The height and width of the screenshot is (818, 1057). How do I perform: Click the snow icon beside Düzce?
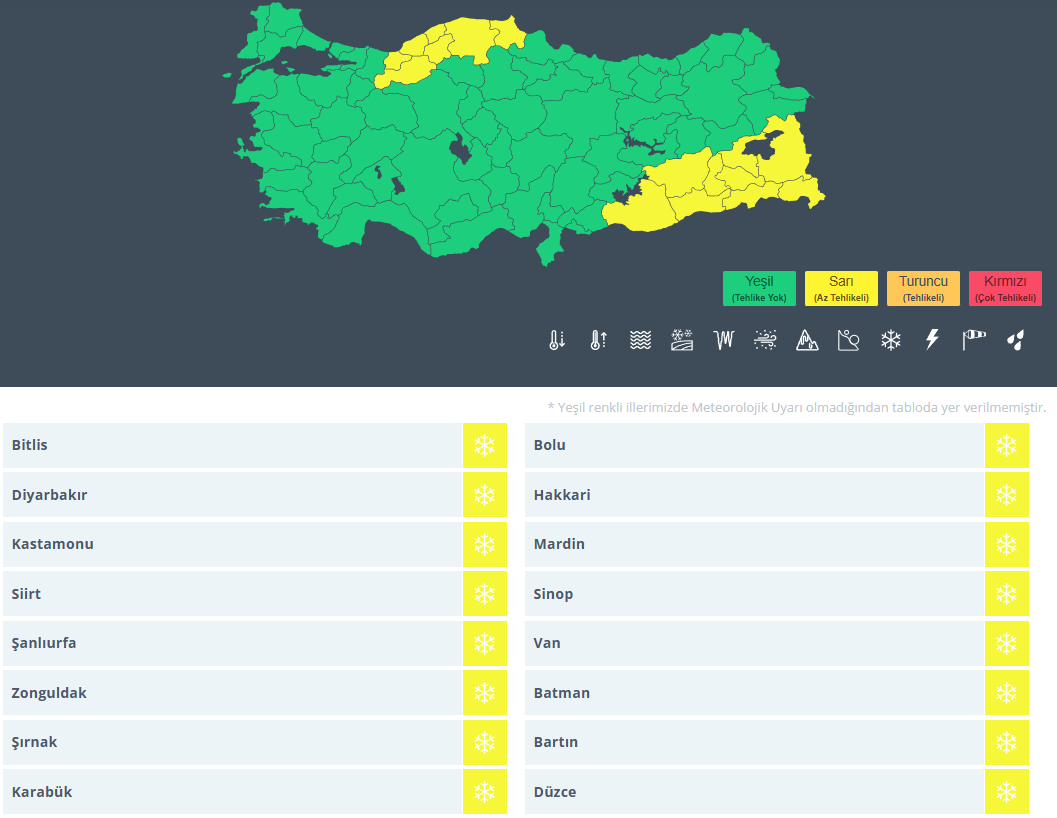pyautogui.click(x=1006, y=792)
